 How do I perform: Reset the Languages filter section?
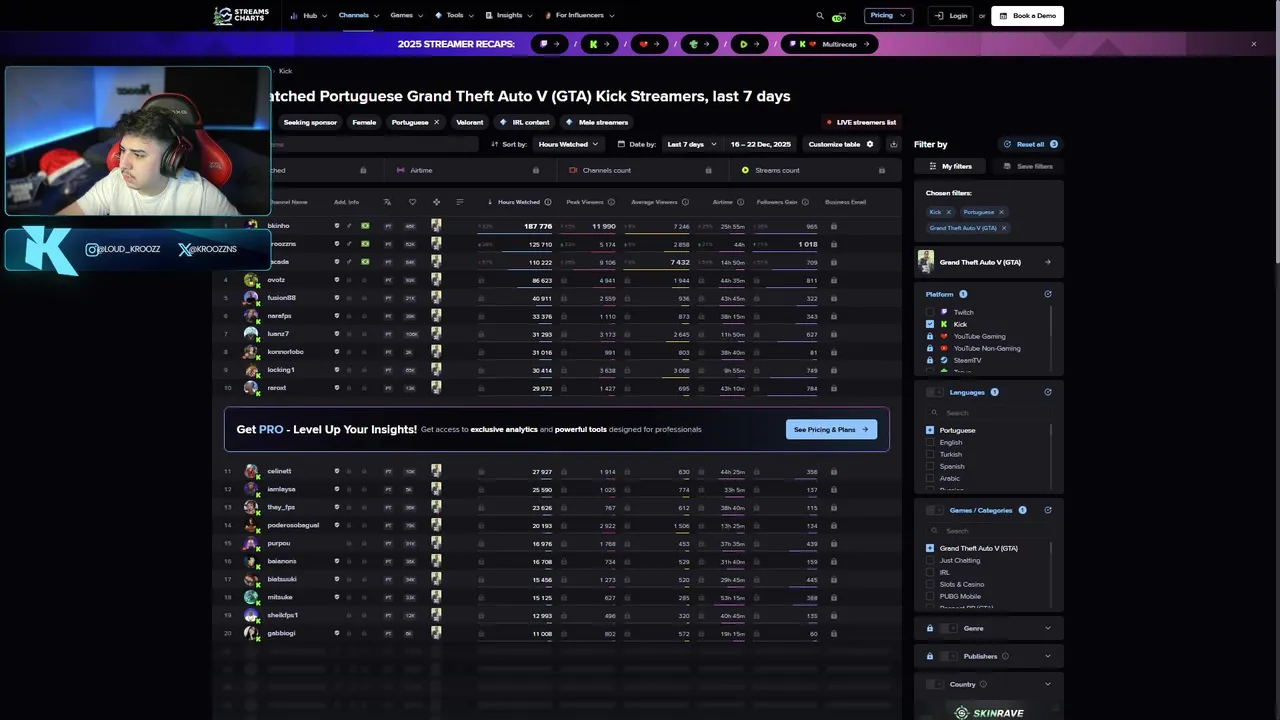(1048, 392)
